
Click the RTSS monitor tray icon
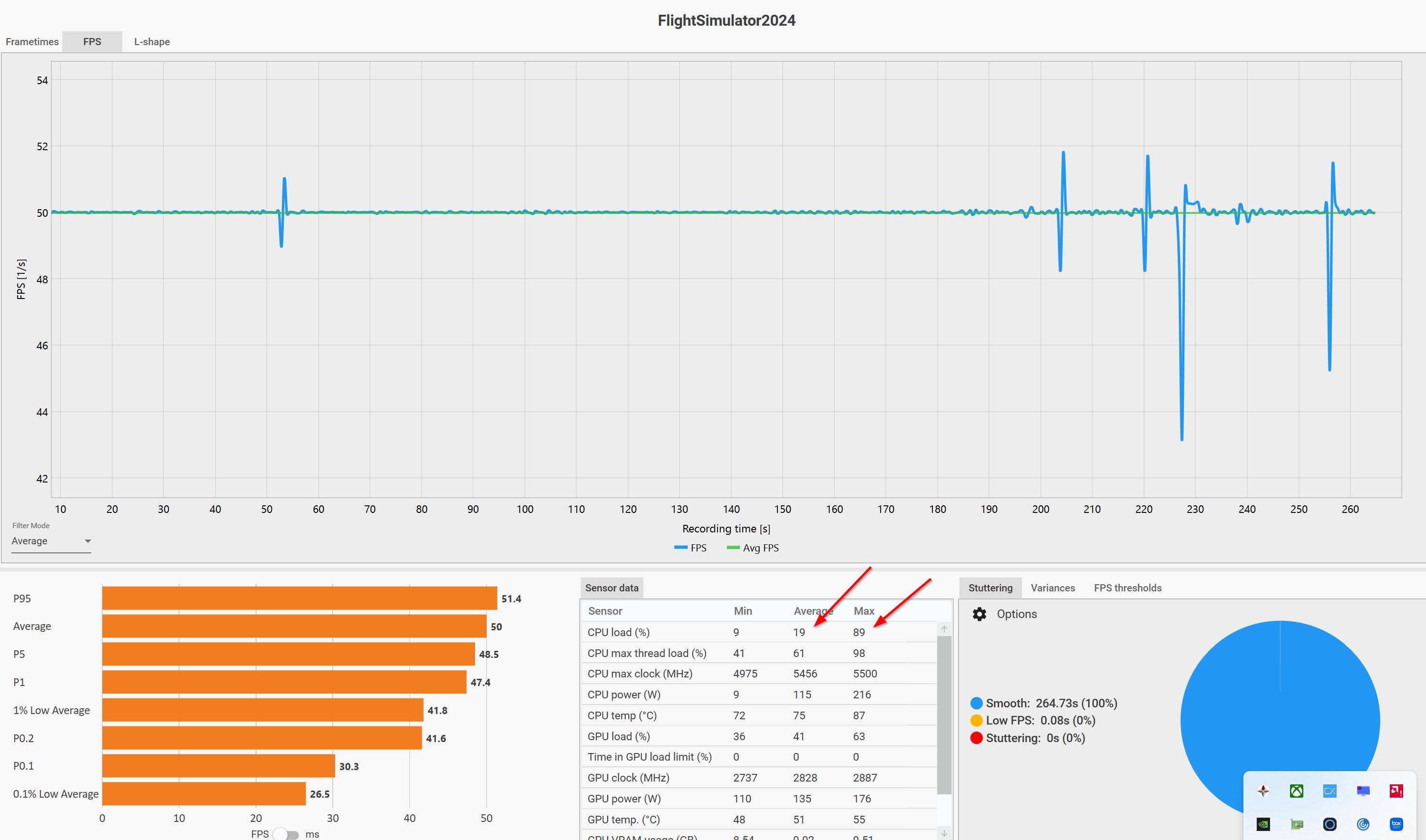tap(1363, 791)
